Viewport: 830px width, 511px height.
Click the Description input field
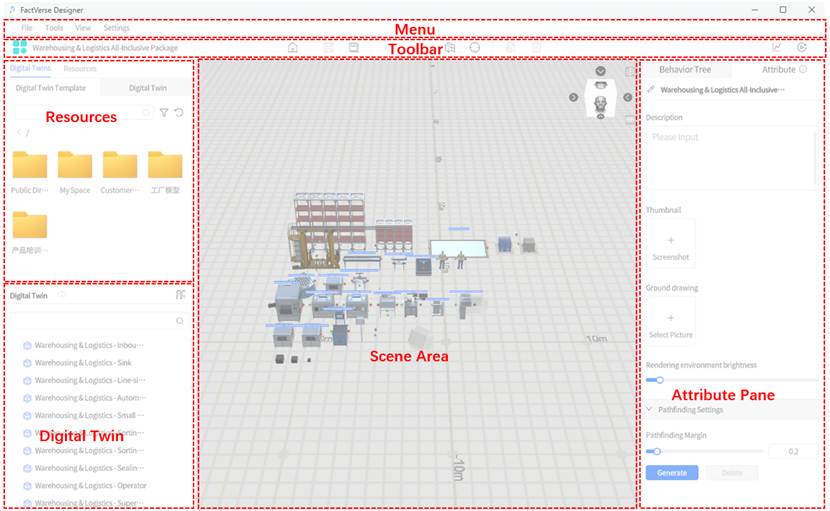(730, 155)
